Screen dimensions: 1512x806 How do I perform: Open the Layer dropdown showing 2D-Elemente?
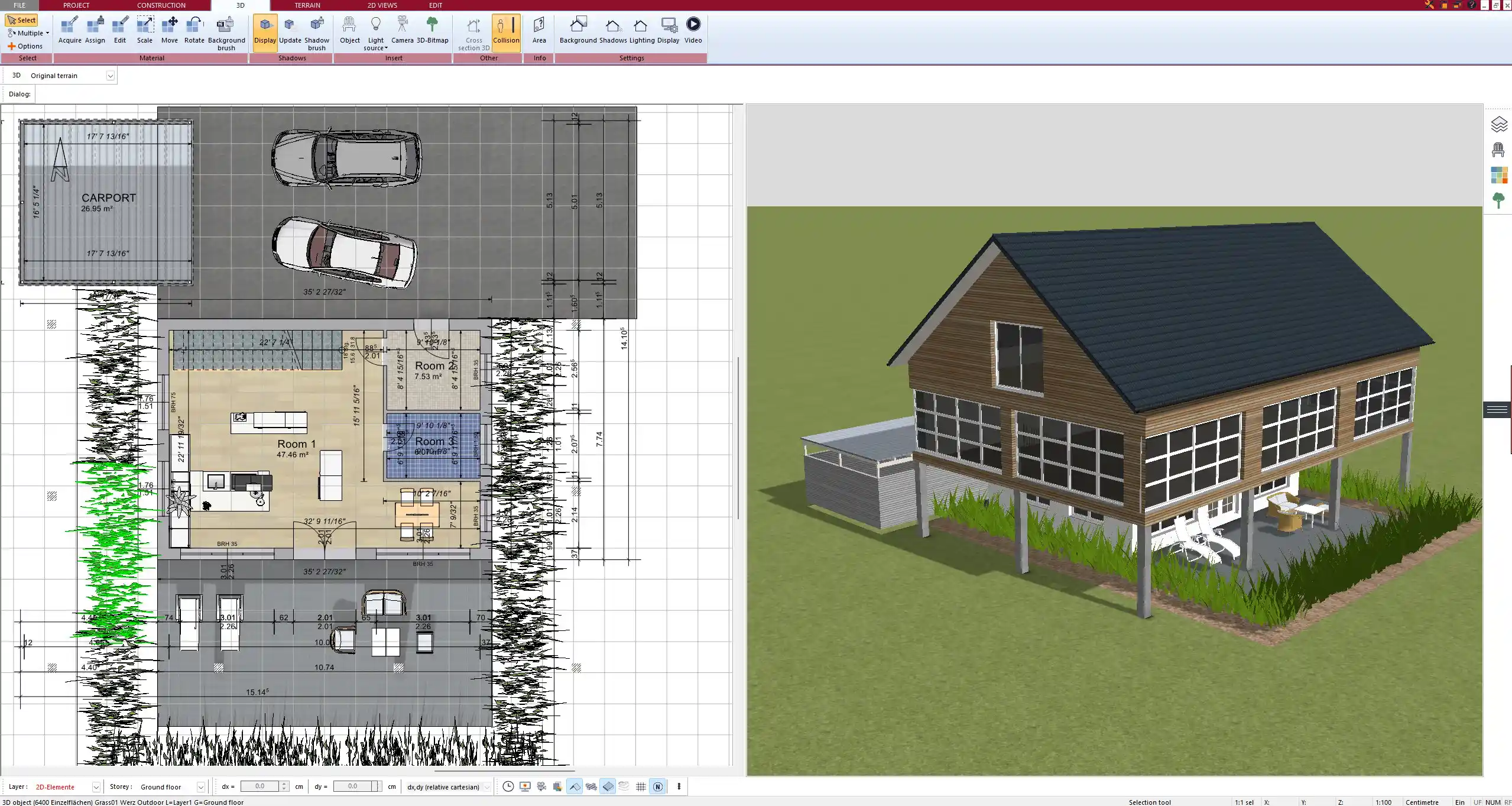coord(95,786)
